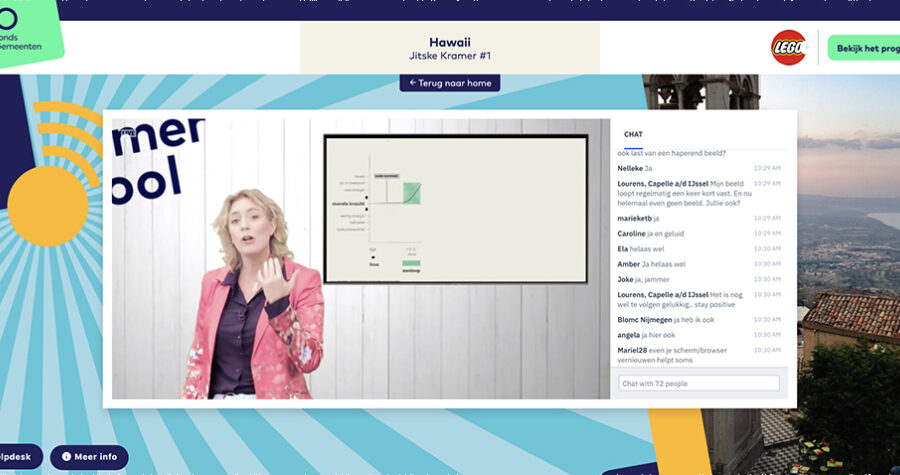Open the Meer info button
The image size is (900, 475).
89,457
